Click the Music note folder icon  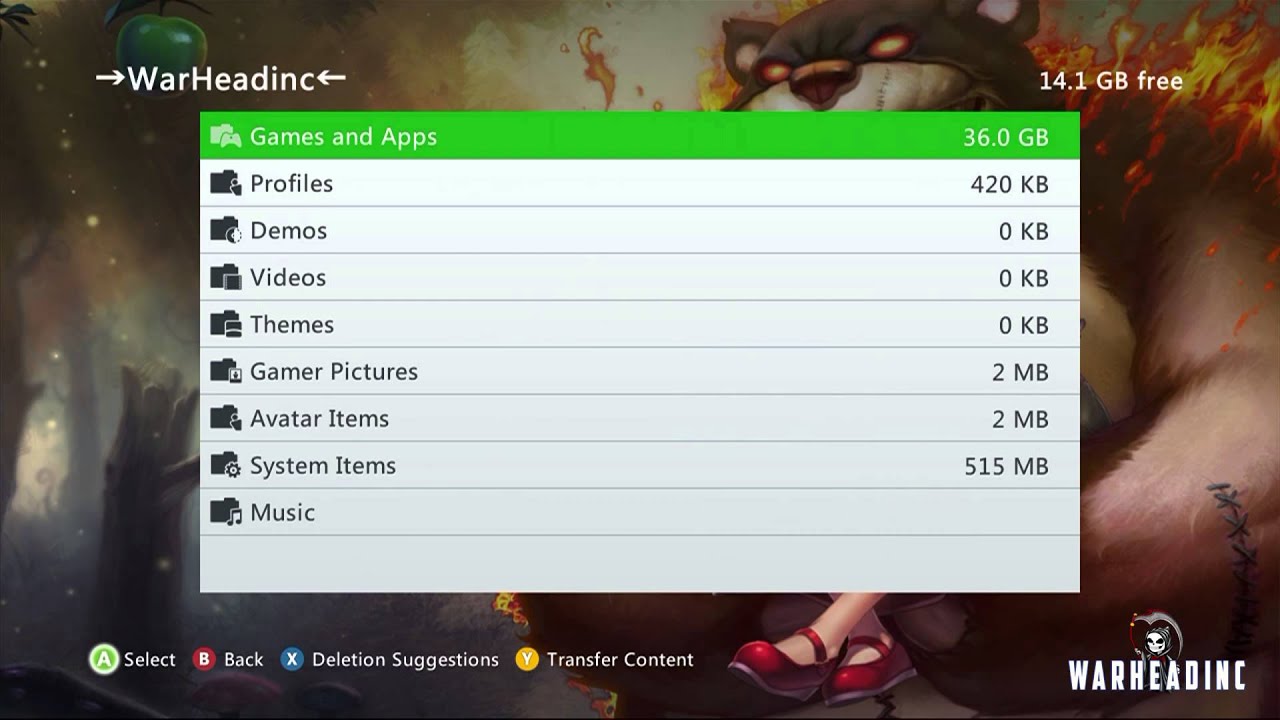226,513
